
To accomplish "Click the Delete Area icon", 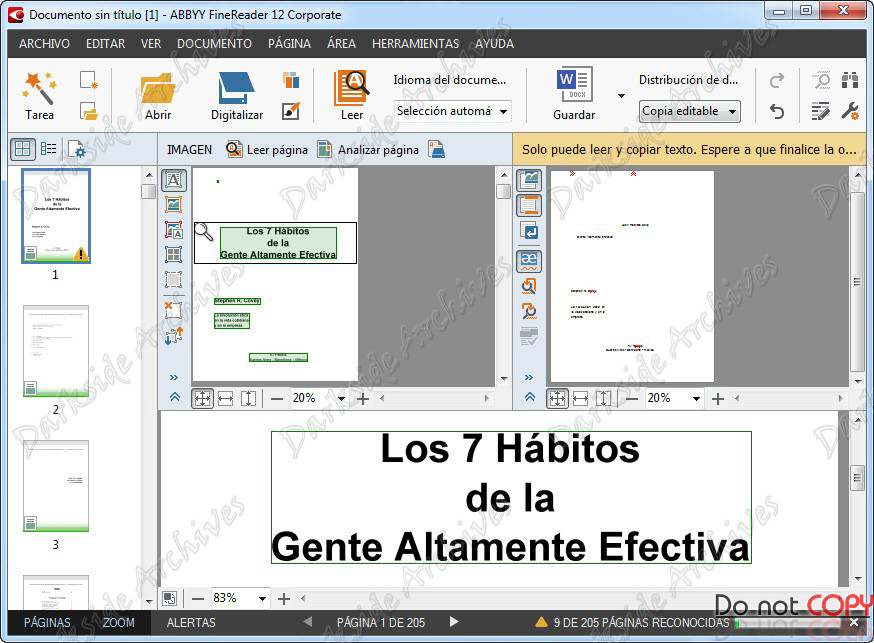I will [x=175, y=312].
